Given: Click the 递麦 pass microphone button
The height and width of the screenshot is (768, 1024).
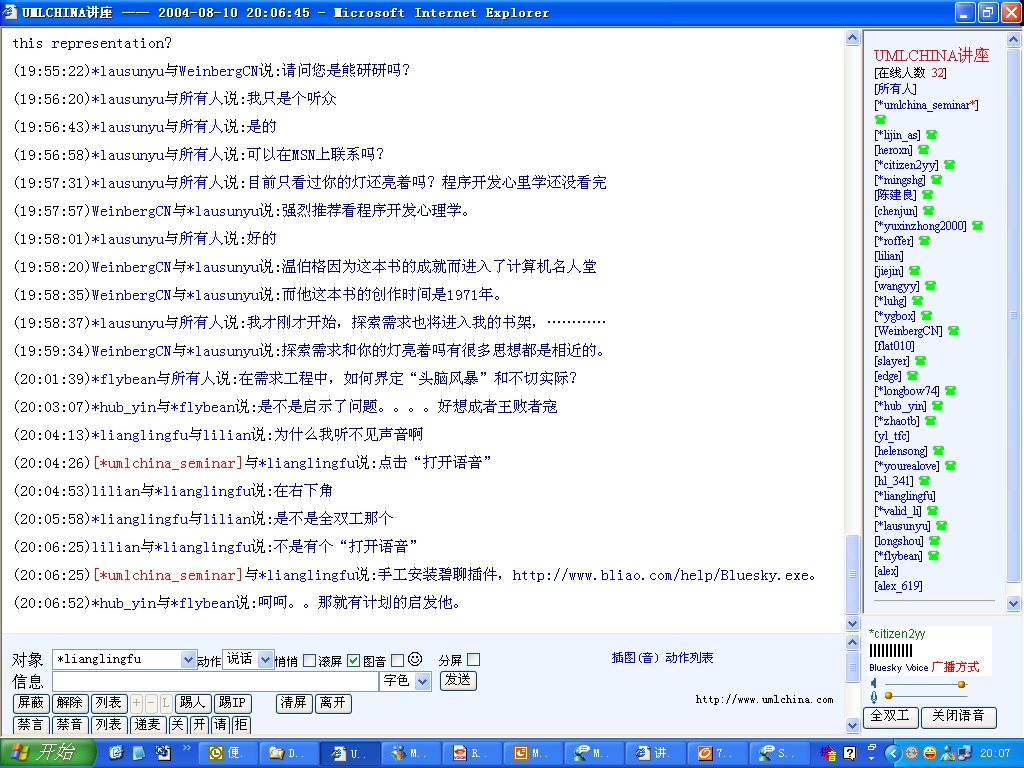Looking at the screenshot, I should (x=148, y=724).
